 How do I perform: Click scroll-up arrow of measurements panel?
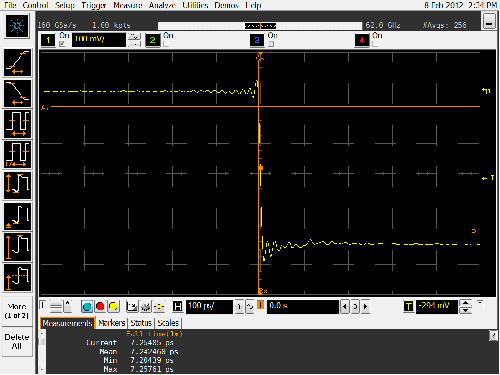coord(42,333)
